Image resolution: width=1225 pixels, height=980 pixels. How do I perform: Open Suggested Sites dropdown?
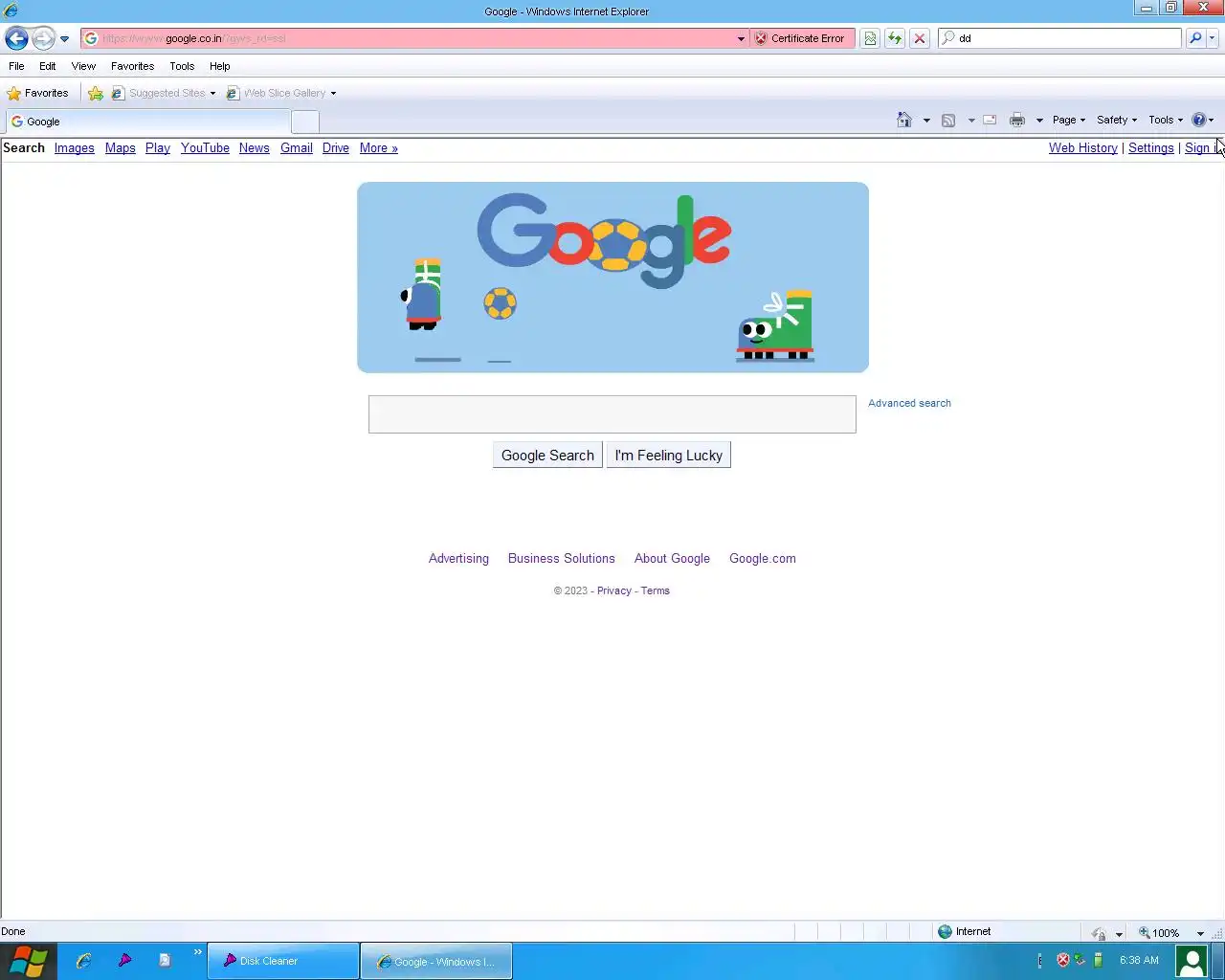(164, 93)
